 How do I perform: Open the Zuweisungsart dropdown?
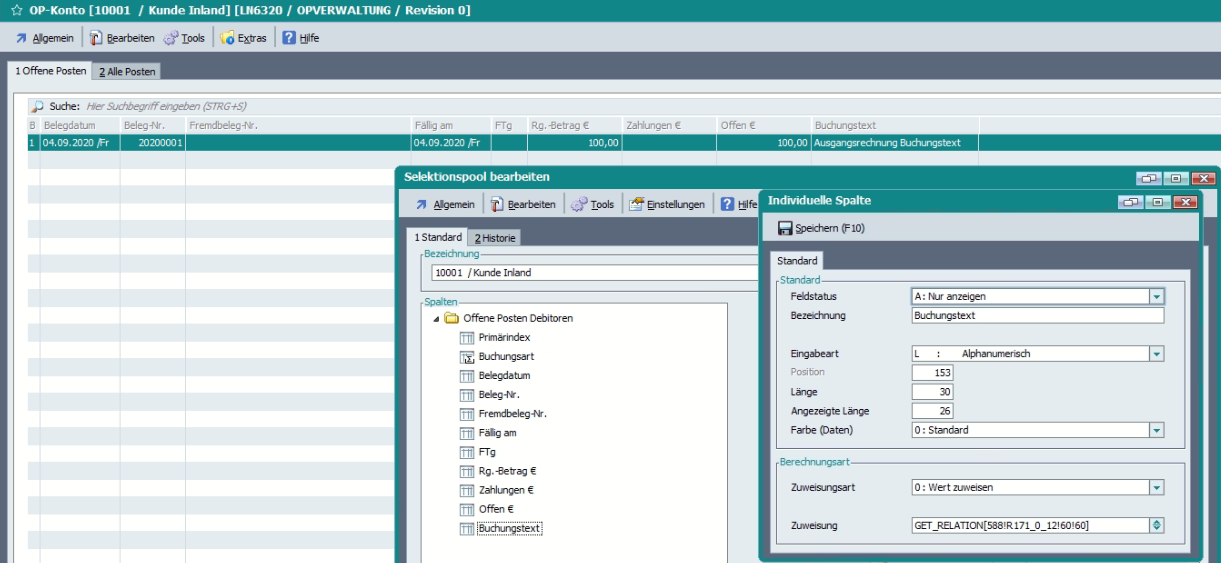pyautogui.click(x=1157, y=488)
